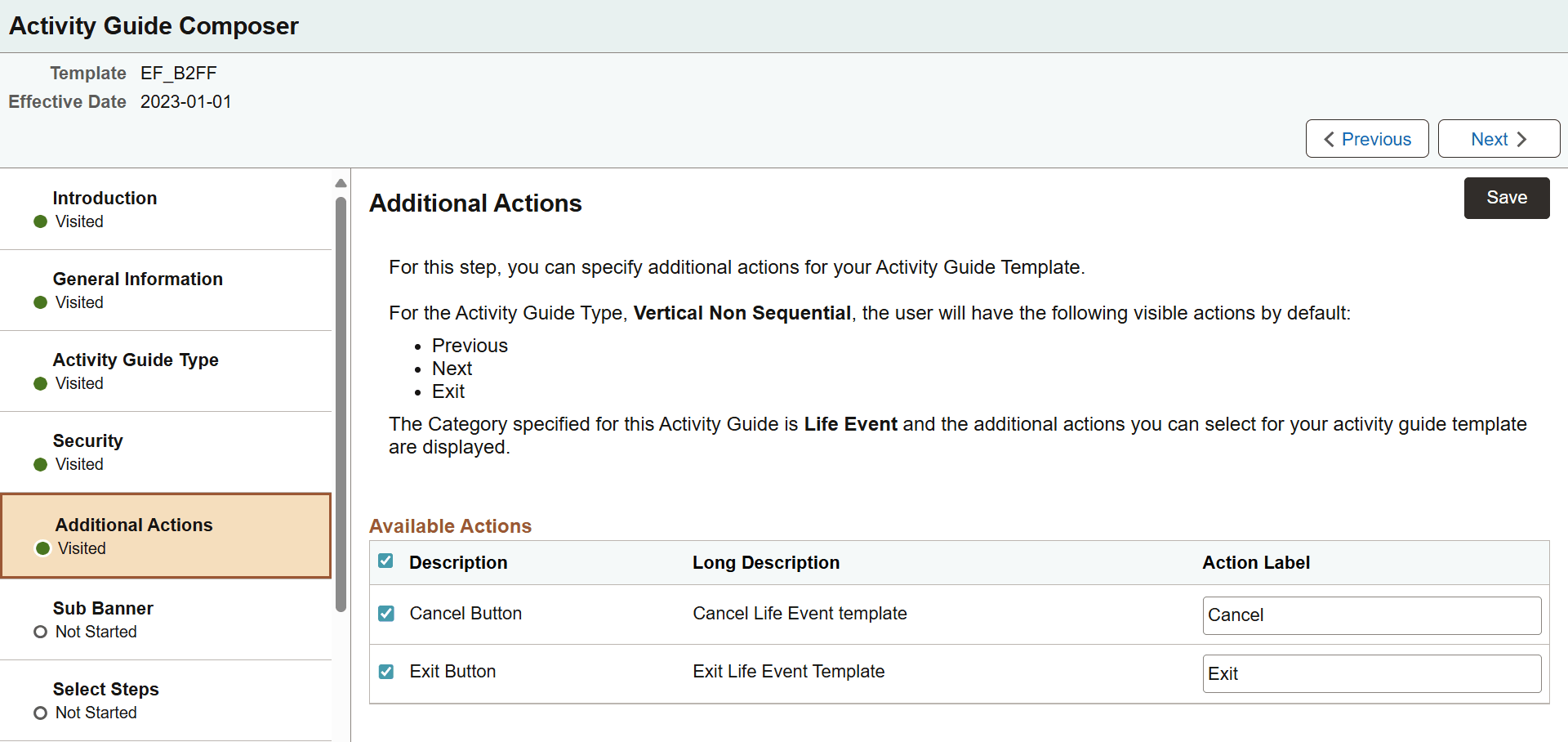This screenshot has height=742, width=1568.
Task: Open the Select Steps step
Action: 106,689
